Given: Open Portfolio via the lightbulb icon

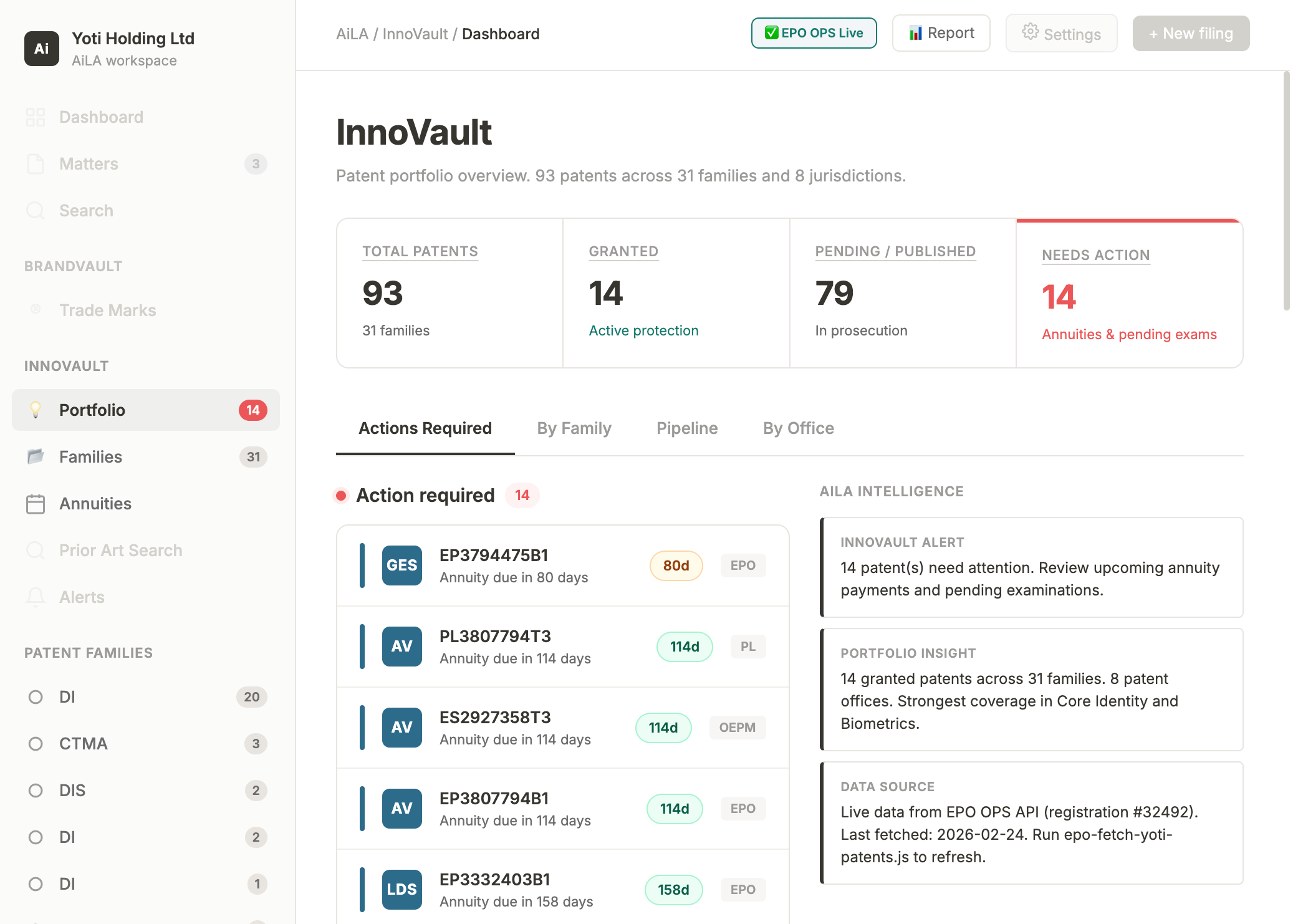Looking at the screenshot, I should pyautogui.click(x=36, y=410).
